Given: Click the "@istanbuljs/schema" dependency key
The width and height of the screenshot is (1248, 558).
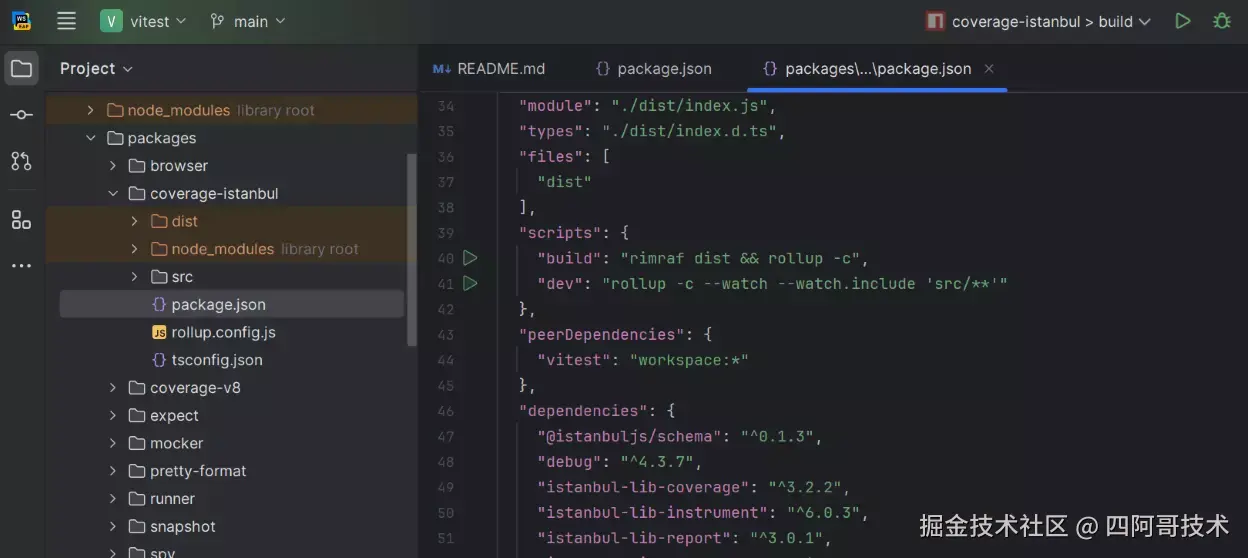Looking at the screenshot, I should click(629, 436).
